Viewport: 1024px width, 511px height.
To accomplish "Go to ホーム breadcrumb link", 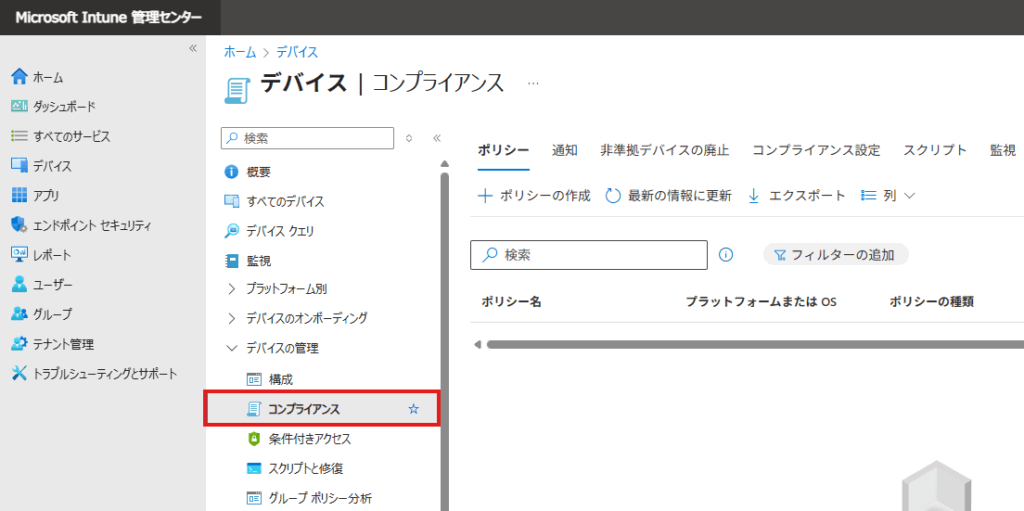I will point(240,52).
